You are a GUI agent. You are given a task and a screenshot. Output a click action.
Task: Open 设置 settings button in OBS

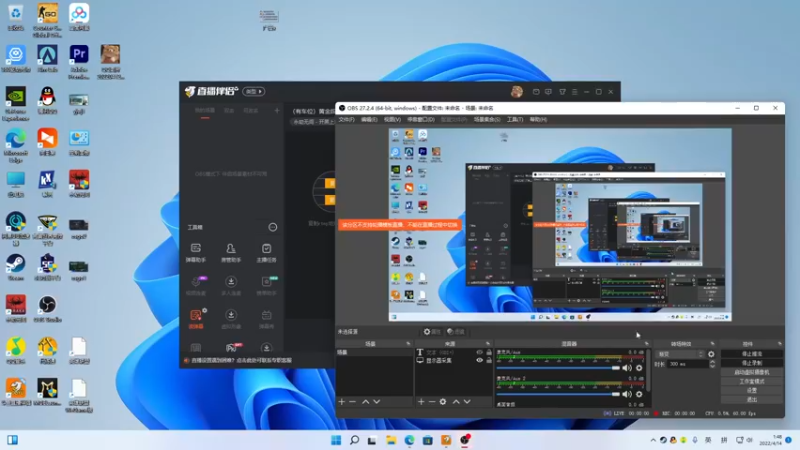click(x=752, y=390)
